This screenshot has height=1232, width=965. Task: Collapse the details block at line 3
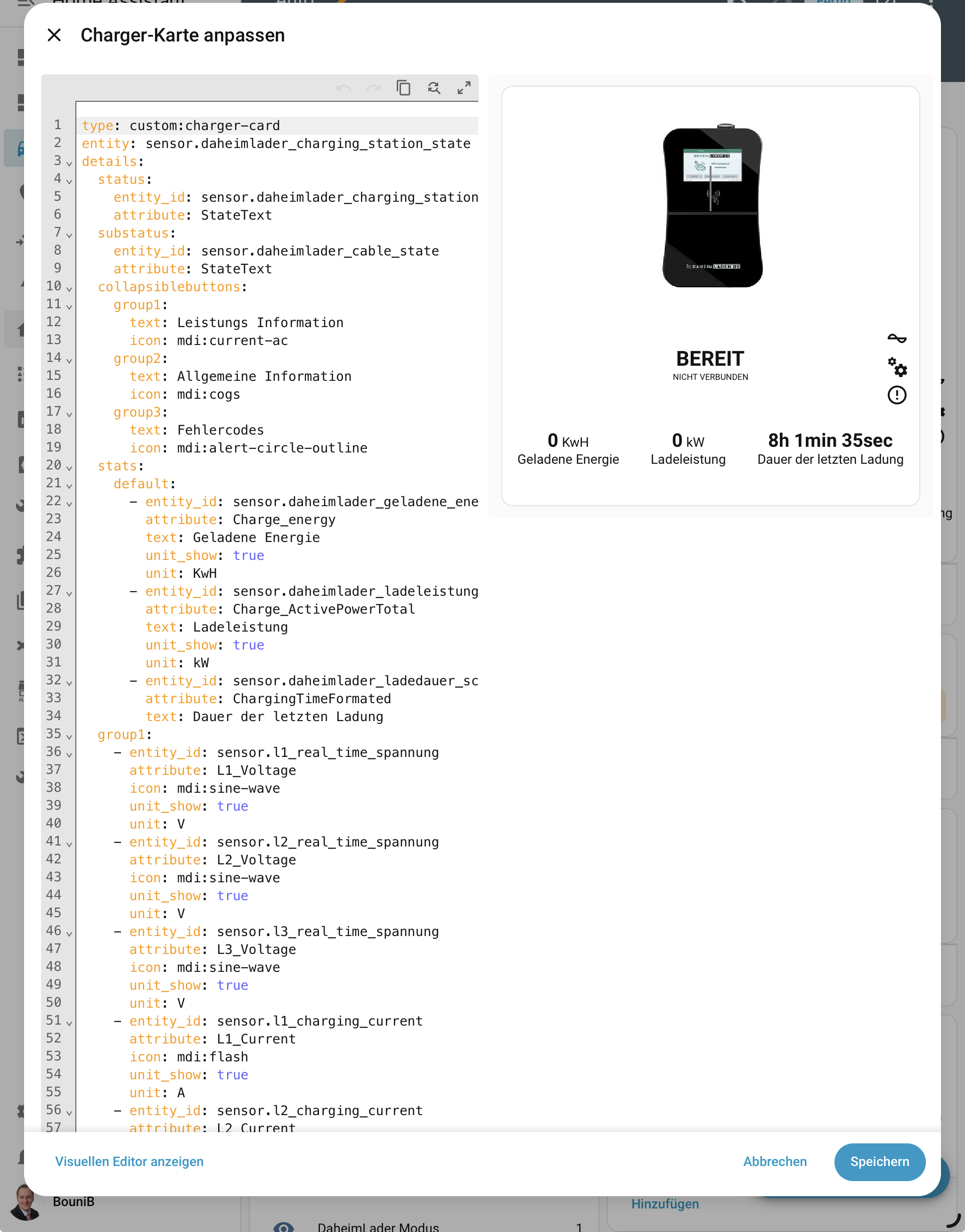(69, 164)
